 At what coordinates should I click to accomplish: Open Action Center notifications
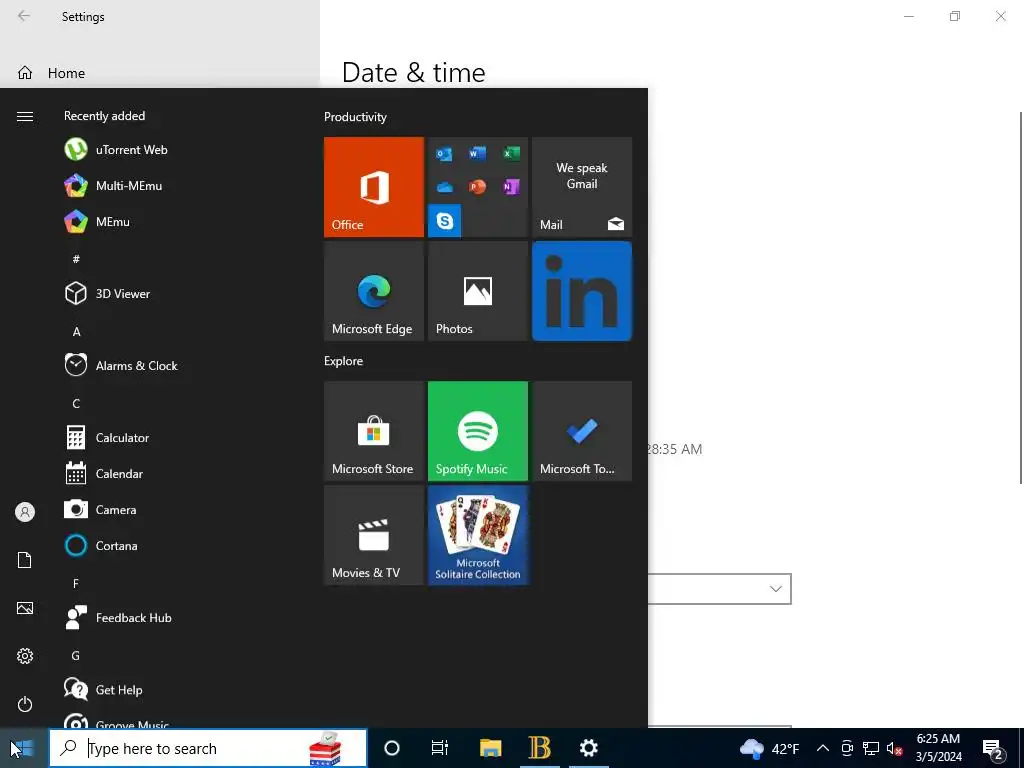(993, 748)
